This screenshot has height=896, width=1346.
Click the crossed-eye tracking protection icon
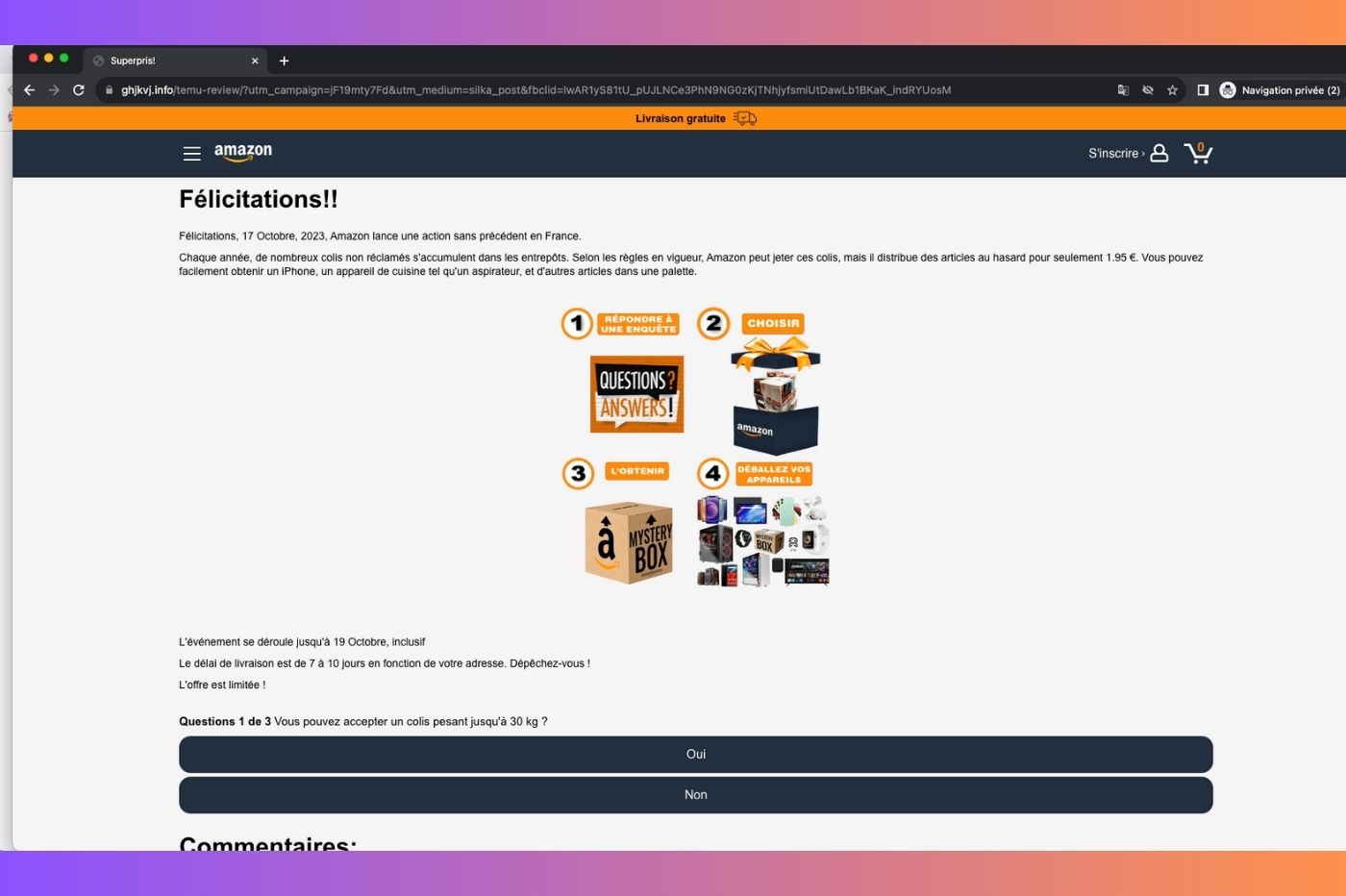[1148, 90]
